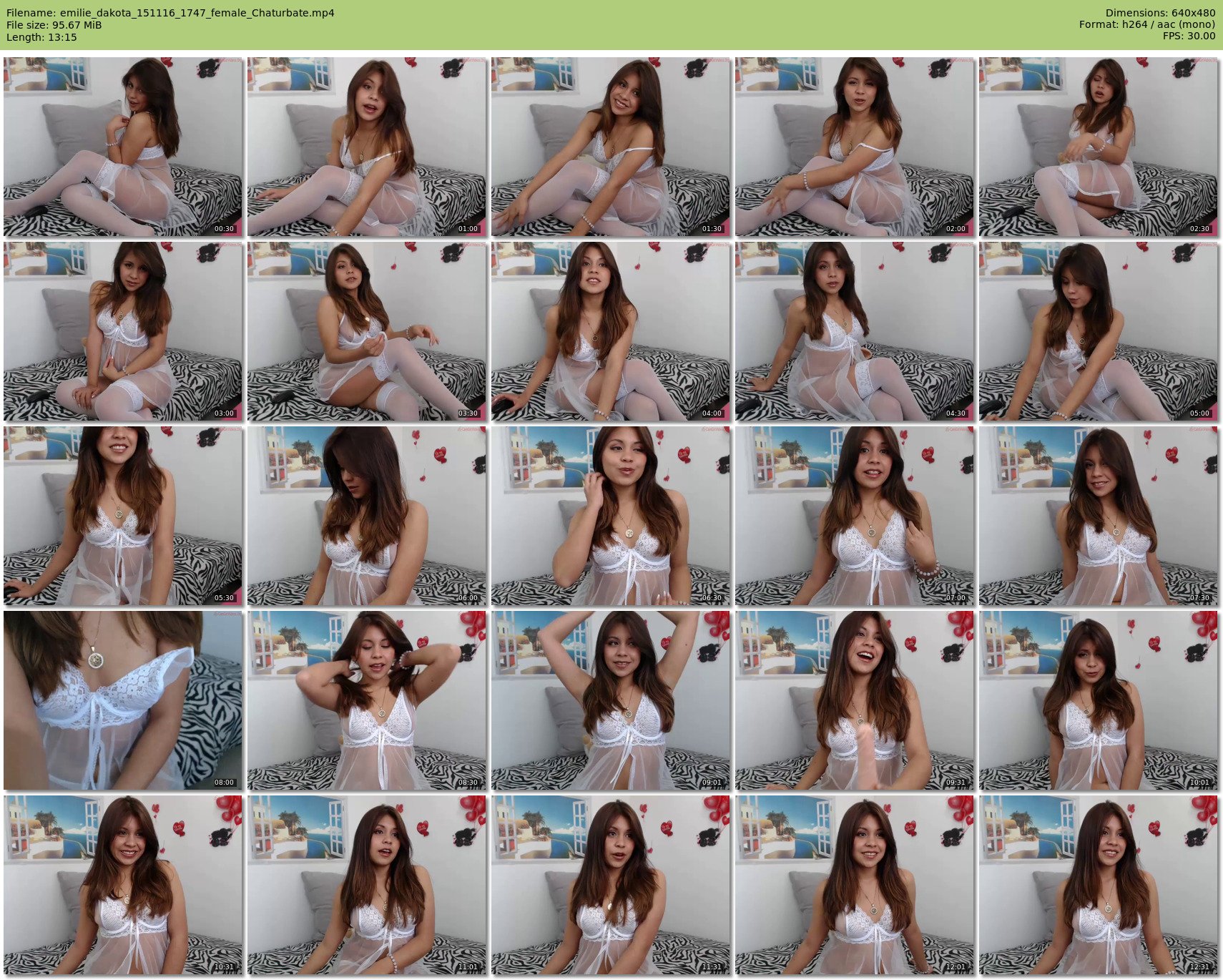1223x980 pixels.
Task: Select the "FPS: 30.00" text
Action: [x=1189, y=36]
